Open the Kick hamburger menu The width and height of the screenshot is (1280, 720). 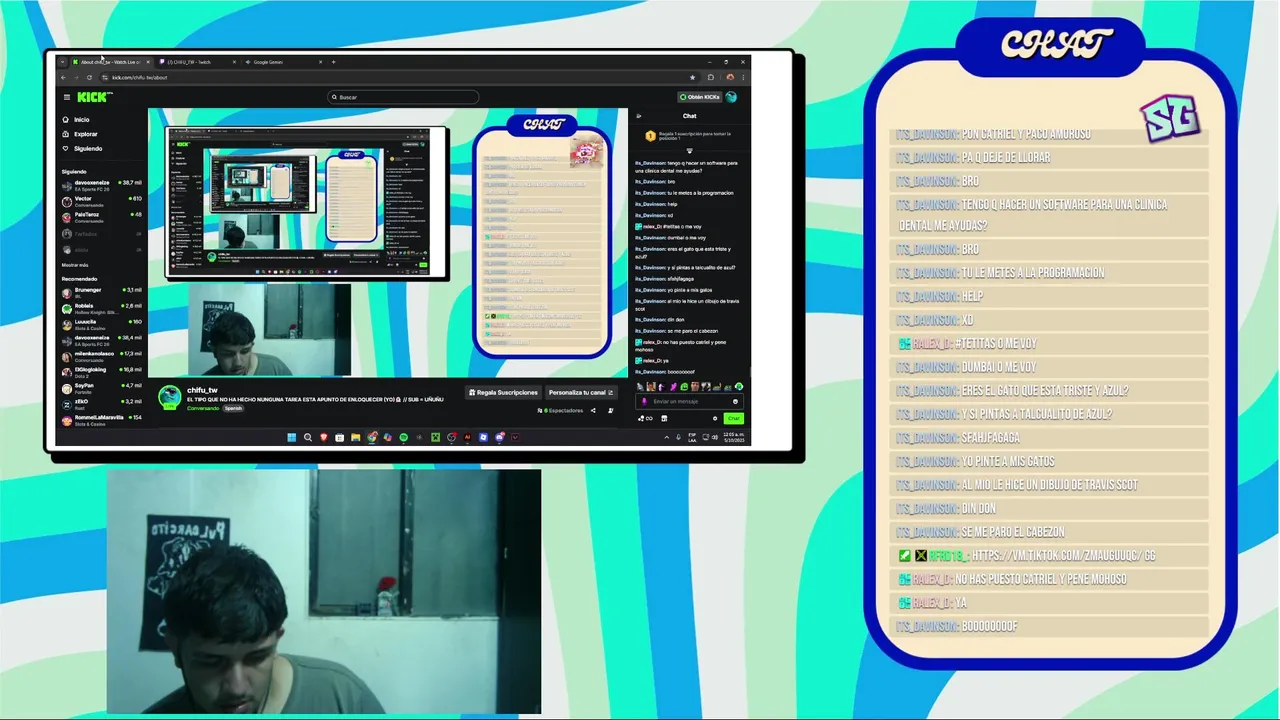[x=67, y=97]
